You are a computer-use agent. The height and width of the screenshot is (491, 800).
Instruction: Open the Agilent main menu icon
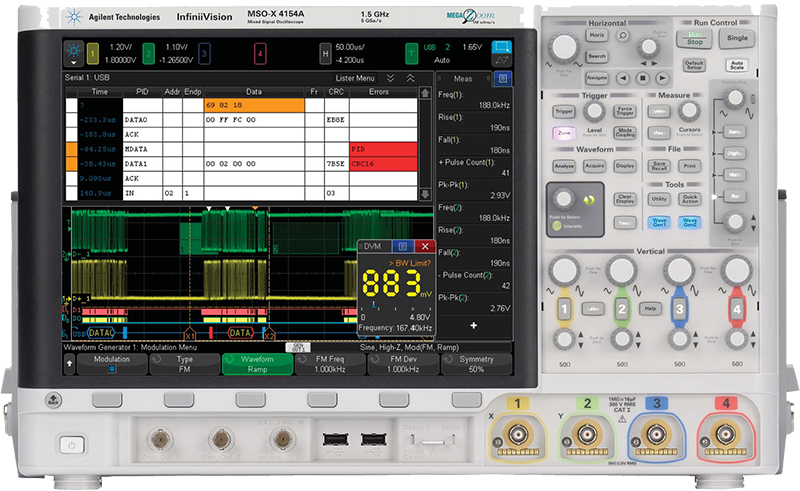pos(73,53)
